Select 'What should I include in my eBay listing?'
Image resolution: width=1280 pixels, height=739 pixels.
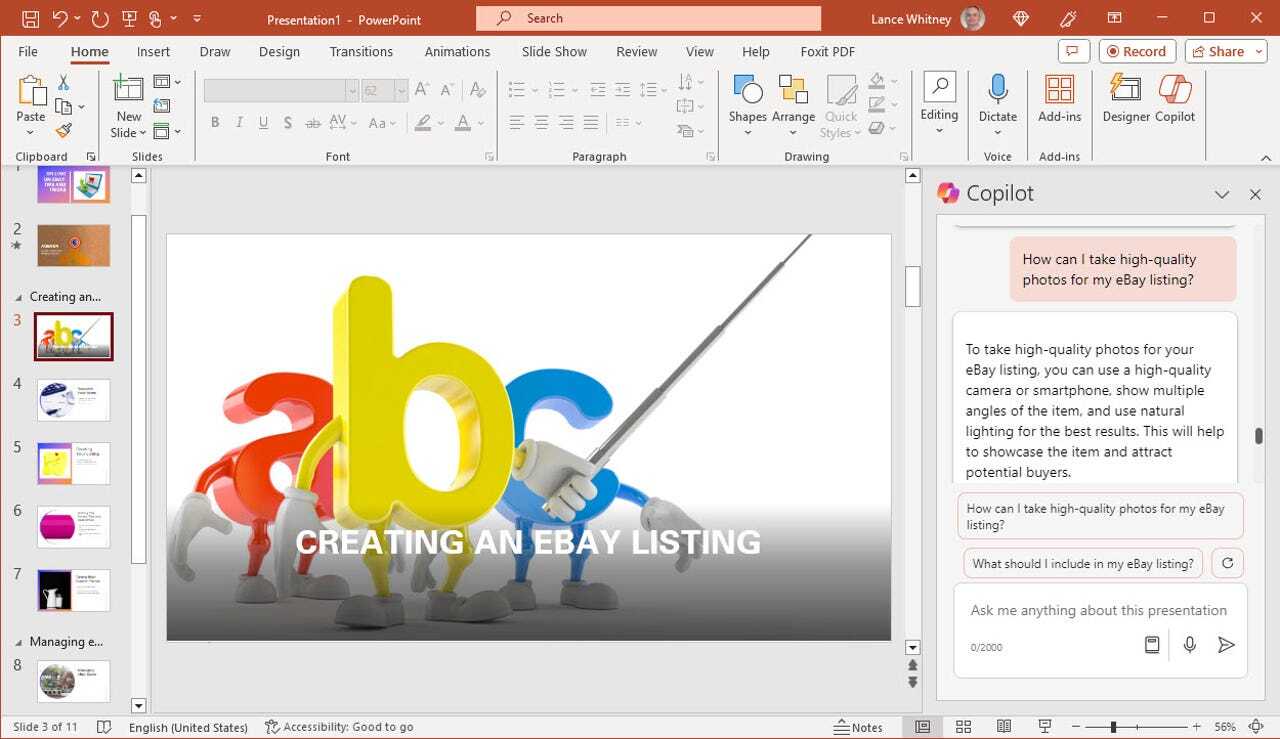click(x=1083, y=563)
